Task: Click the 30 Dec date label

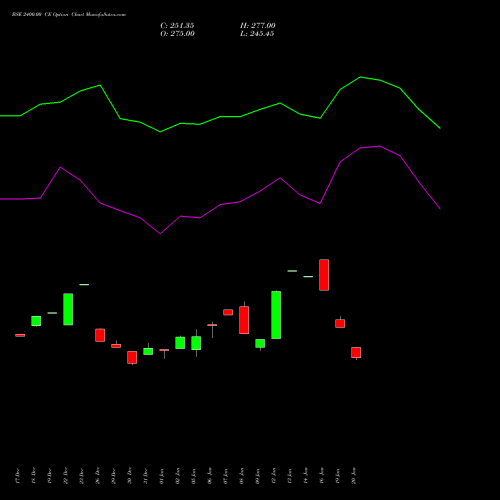Action: click(129, 476)
